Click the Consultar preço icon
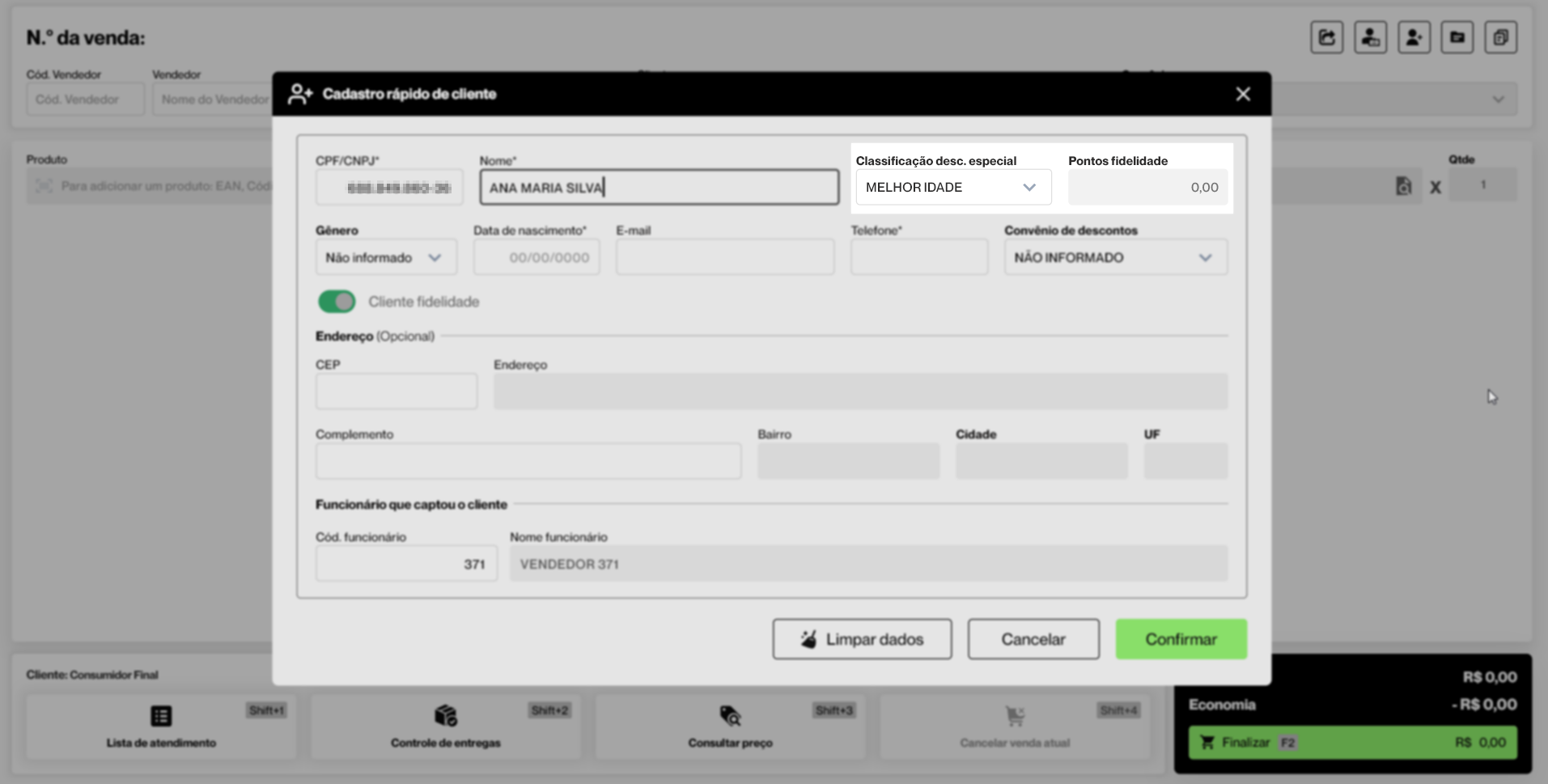1548x784 pixels. click(730, 716)
